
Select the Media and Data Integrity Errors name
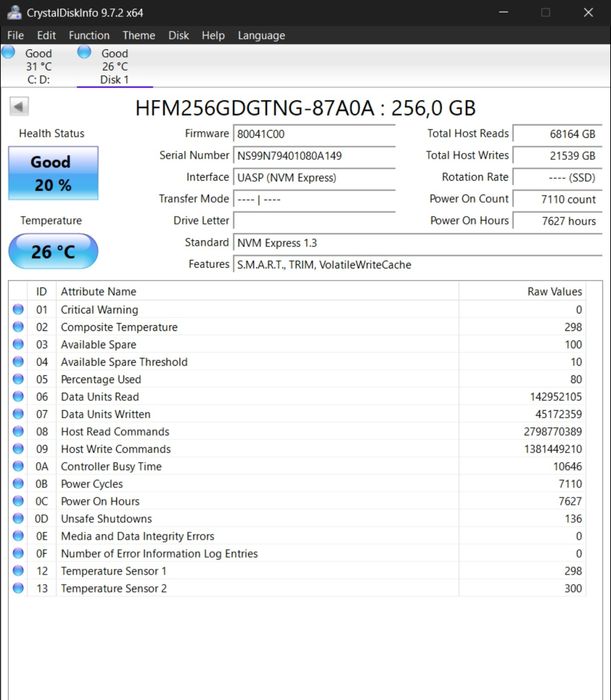click(137, 536)
